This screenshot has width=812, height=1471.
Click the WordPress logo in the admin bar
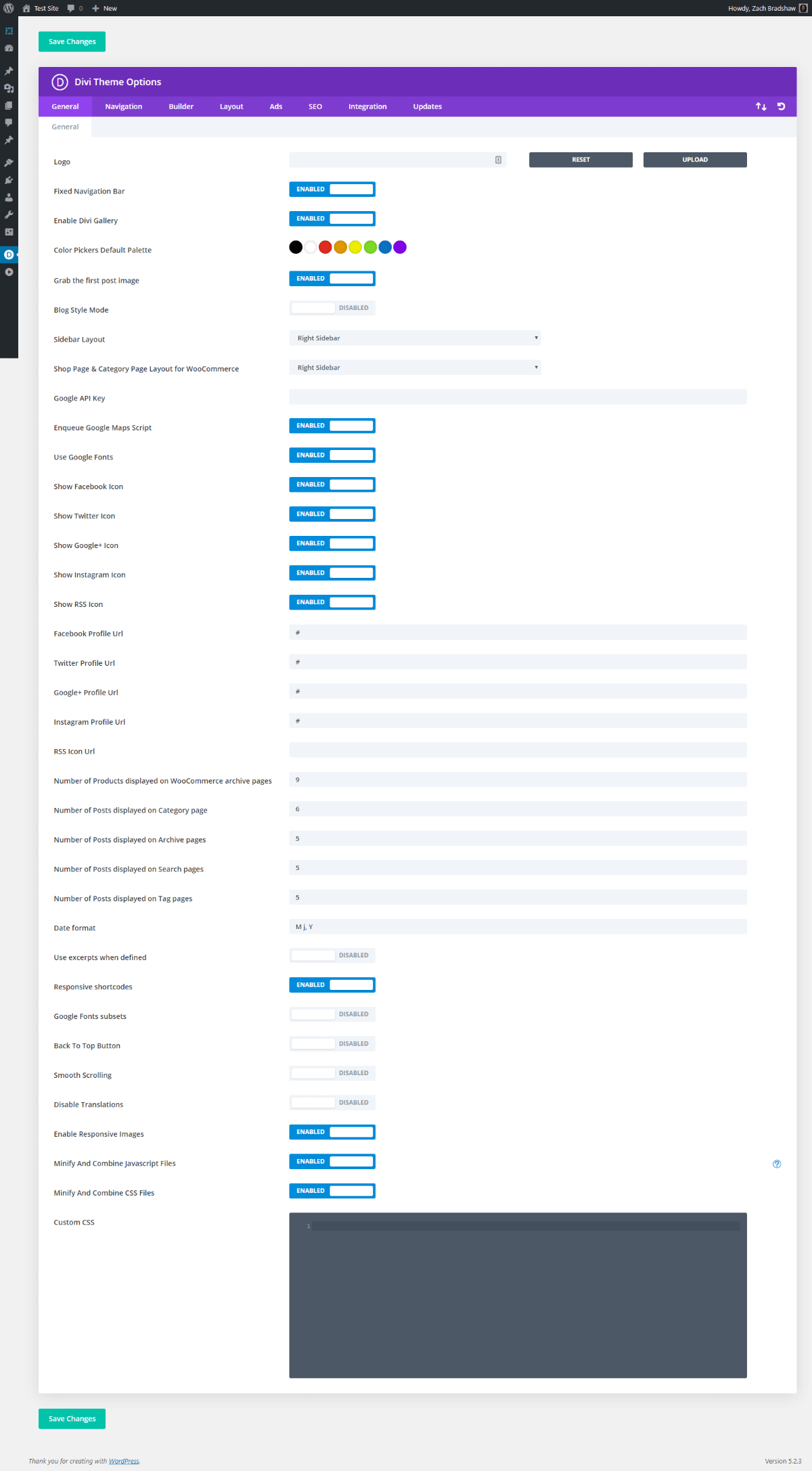click(9, 8)
